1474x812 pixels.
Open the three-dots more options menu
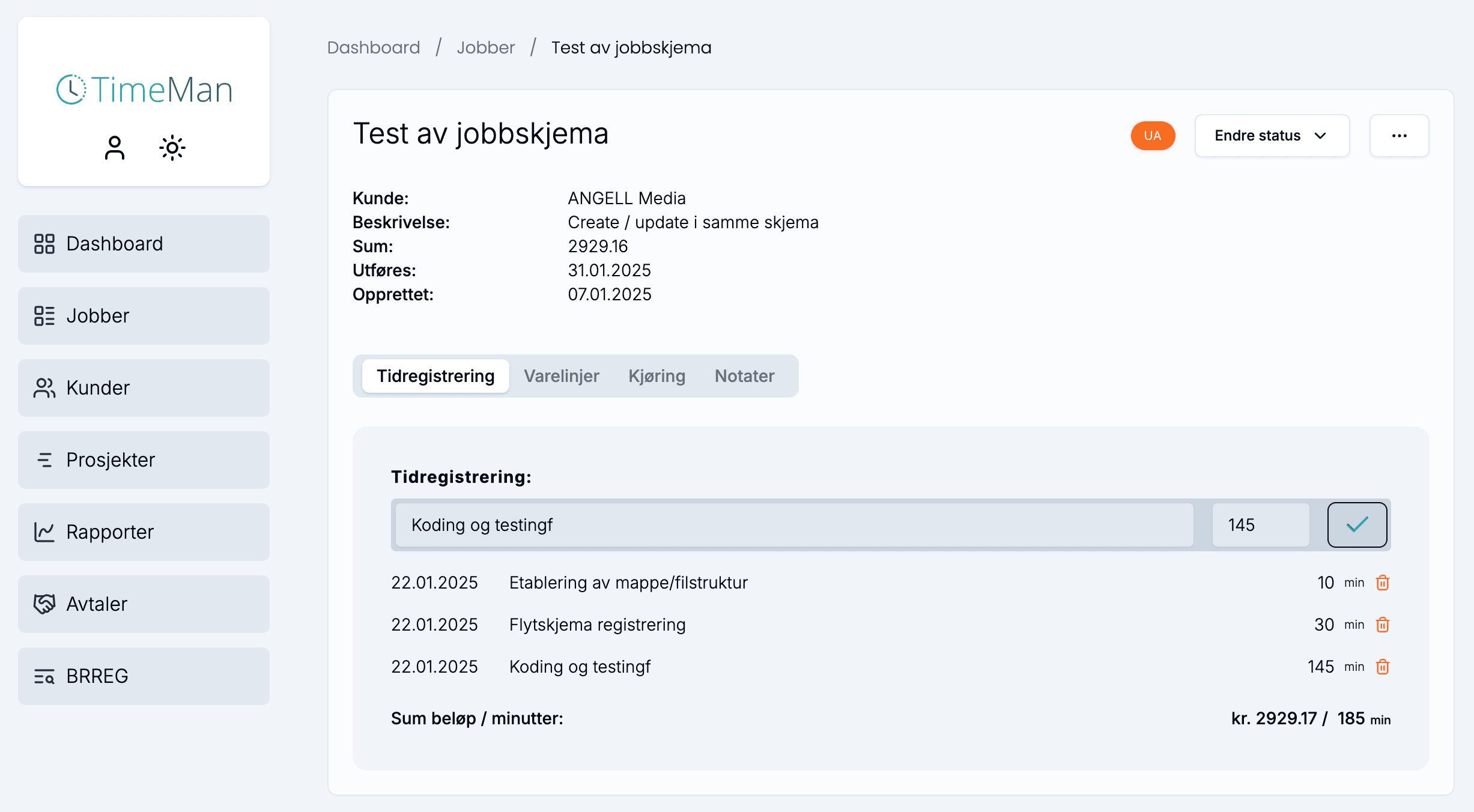point(1399,136)
